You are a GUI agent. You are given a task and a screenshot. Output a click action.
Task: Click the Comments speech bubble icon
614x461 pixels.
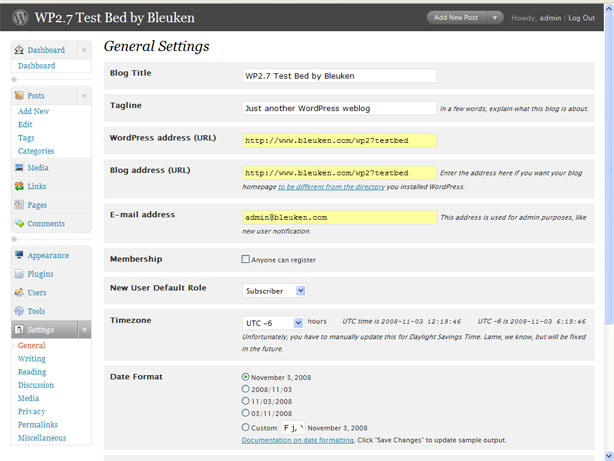(x=19, y=223)
